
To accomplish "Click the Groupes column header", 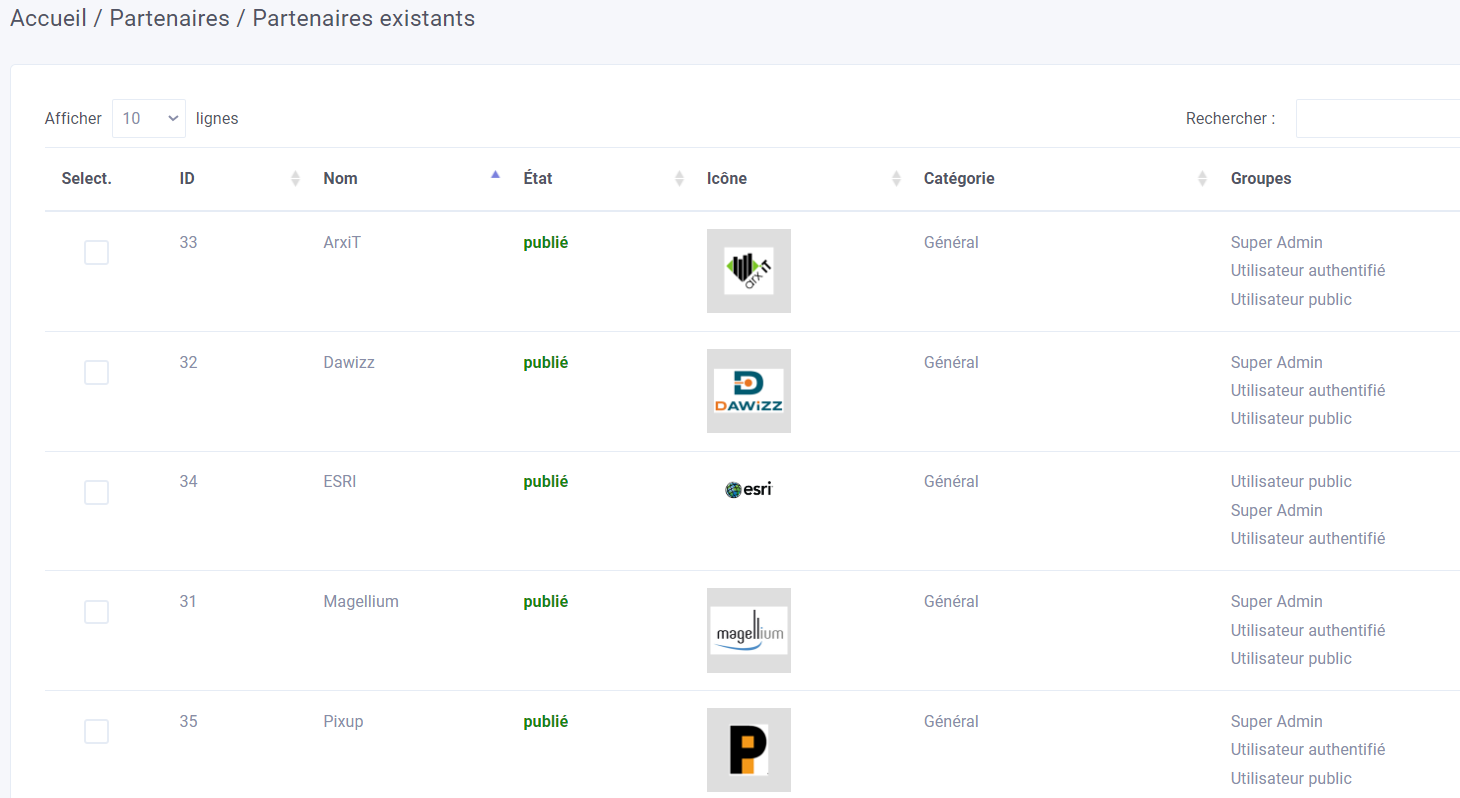I will click(x=1261, y=179).
